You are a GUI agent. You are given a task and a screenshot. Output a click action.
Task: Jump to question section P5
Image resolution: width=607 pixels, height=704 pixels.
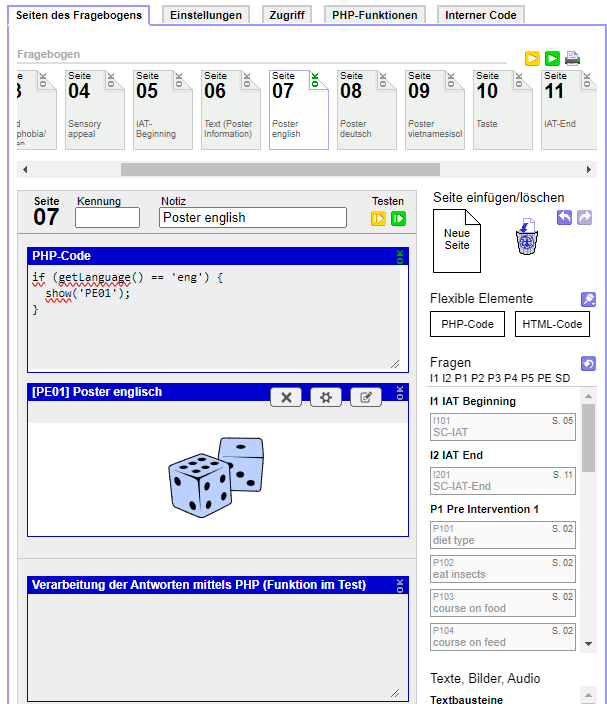pyautogui.click(x=527, y=378)
